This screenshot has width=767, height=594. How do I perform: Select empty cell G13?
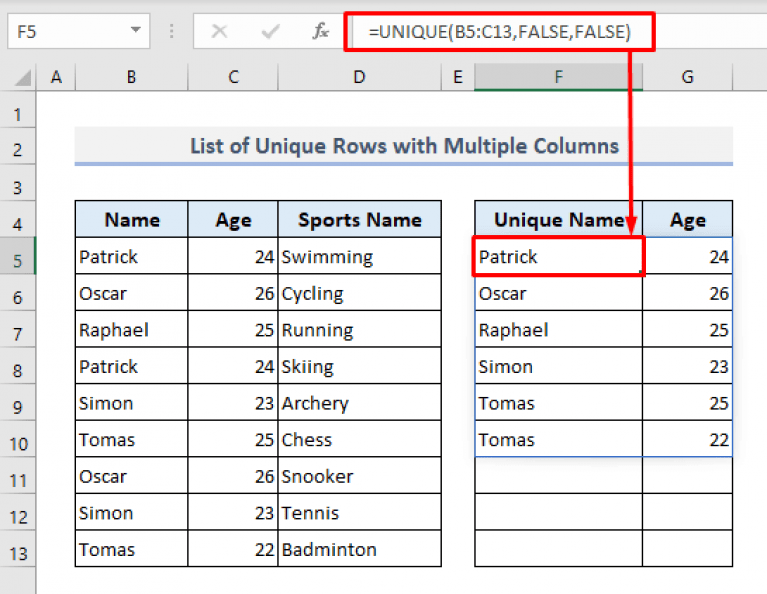[688, 549]
